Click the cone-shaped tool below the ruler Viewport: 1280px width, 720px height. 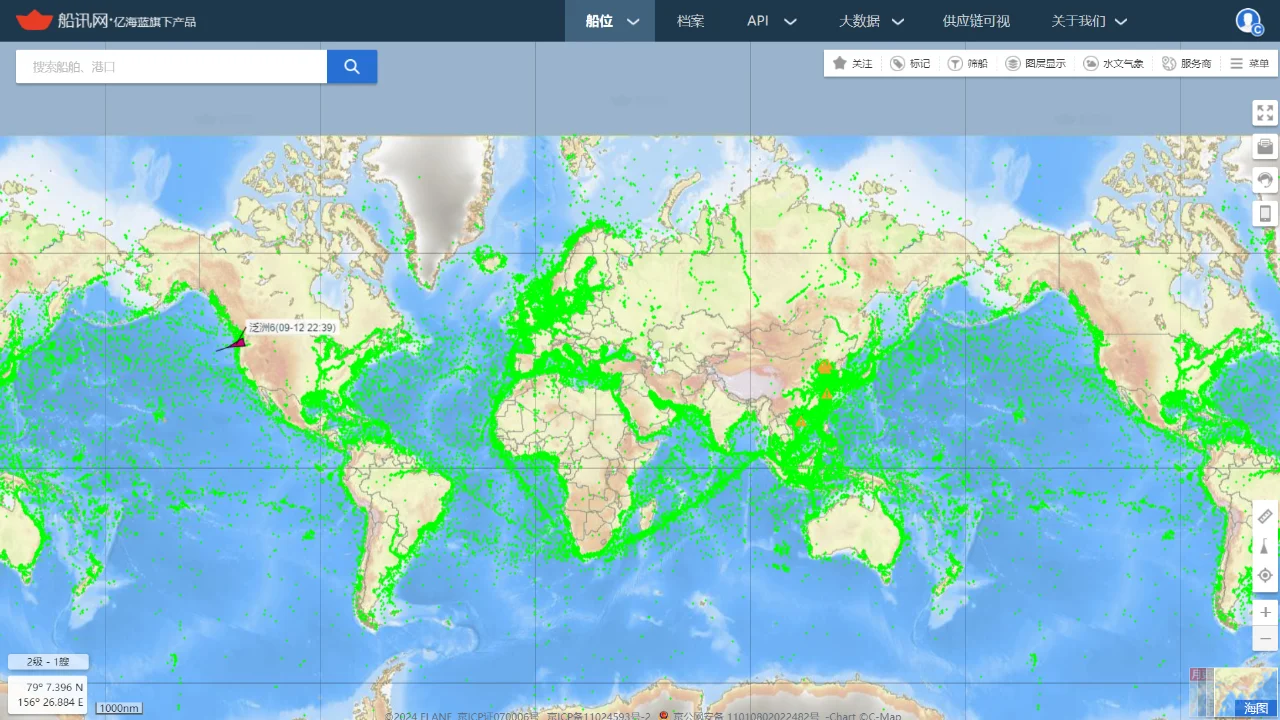[x=1265, y=546]
